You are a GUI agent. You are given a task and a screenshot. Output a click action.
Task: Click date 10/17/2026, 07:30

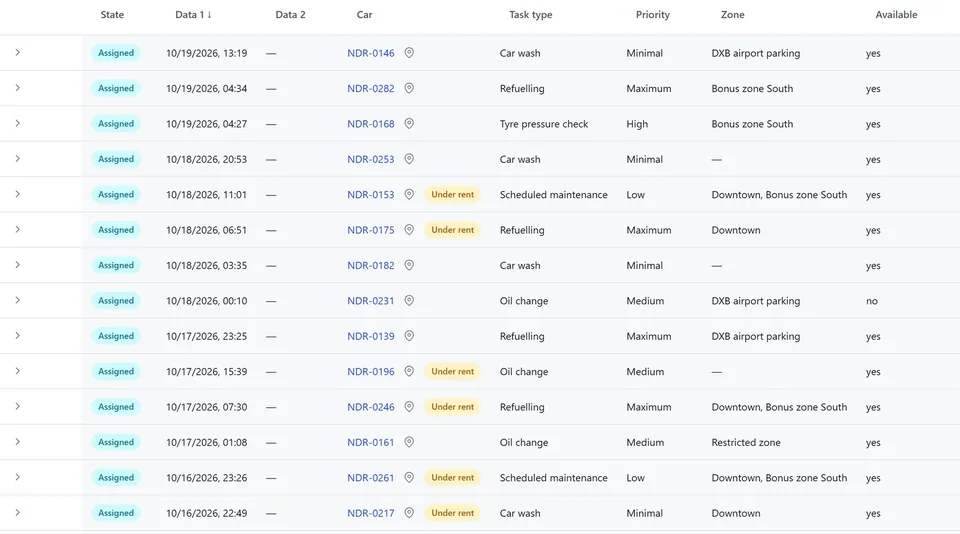(206, 407)
